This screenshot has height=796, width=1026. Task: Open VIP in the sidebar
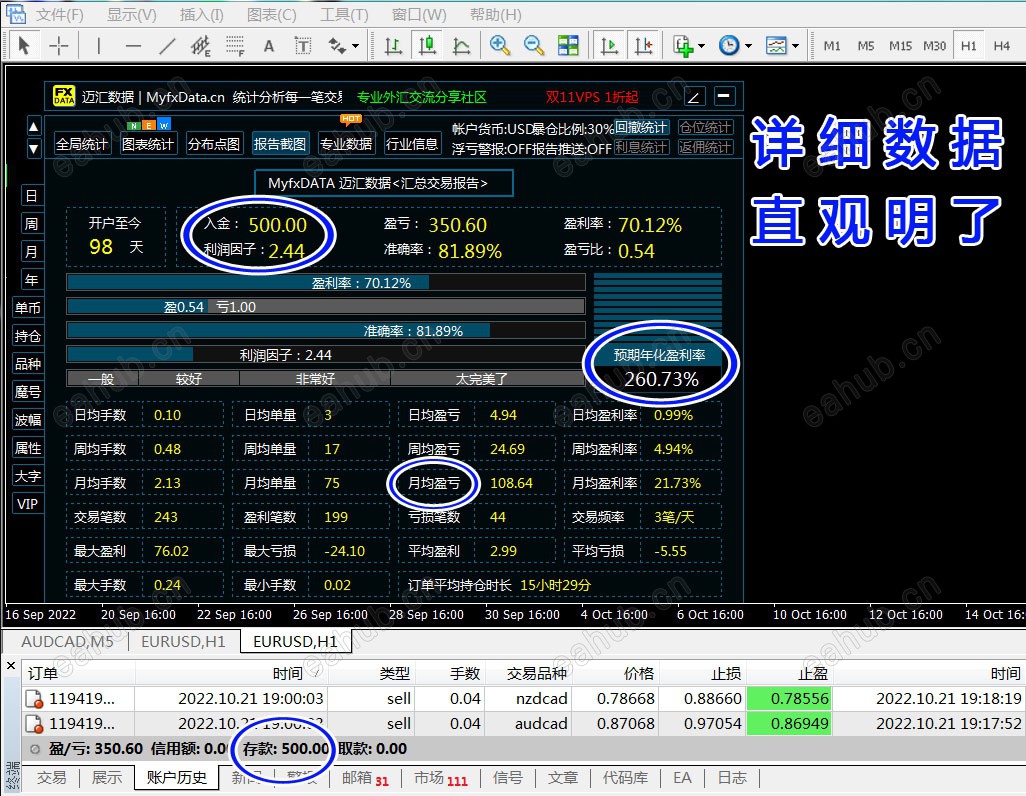(27, 504)
